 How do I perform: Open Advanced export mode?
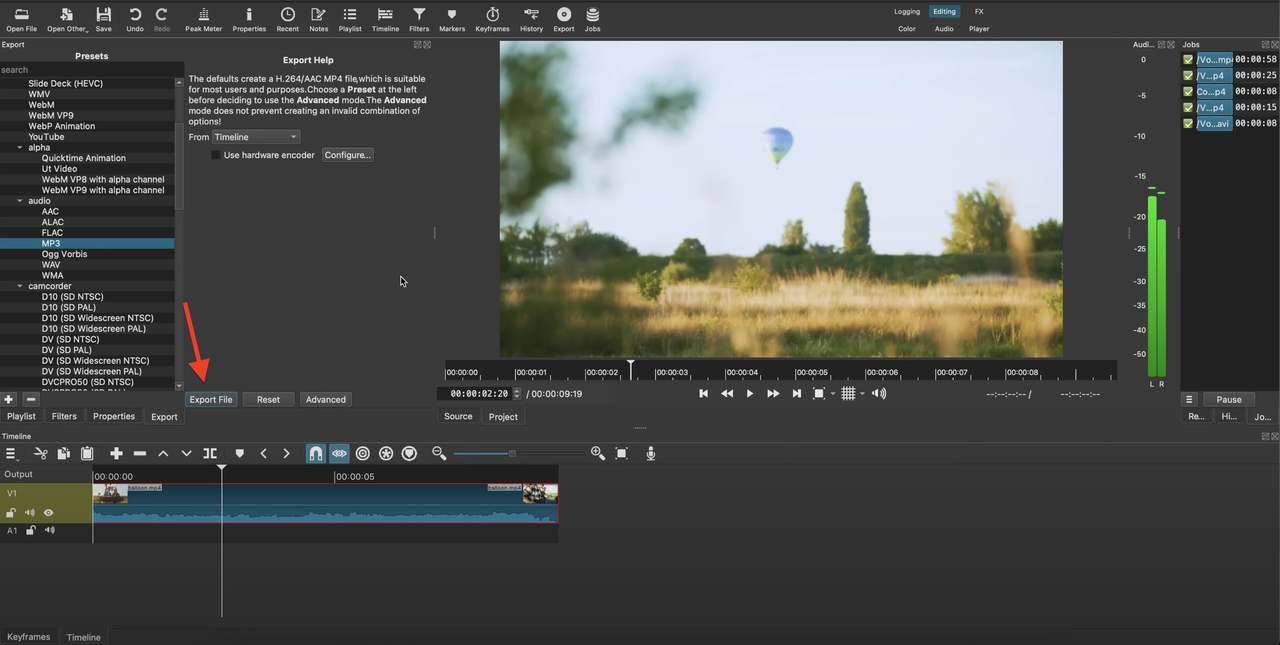click(x=326, y=399)
